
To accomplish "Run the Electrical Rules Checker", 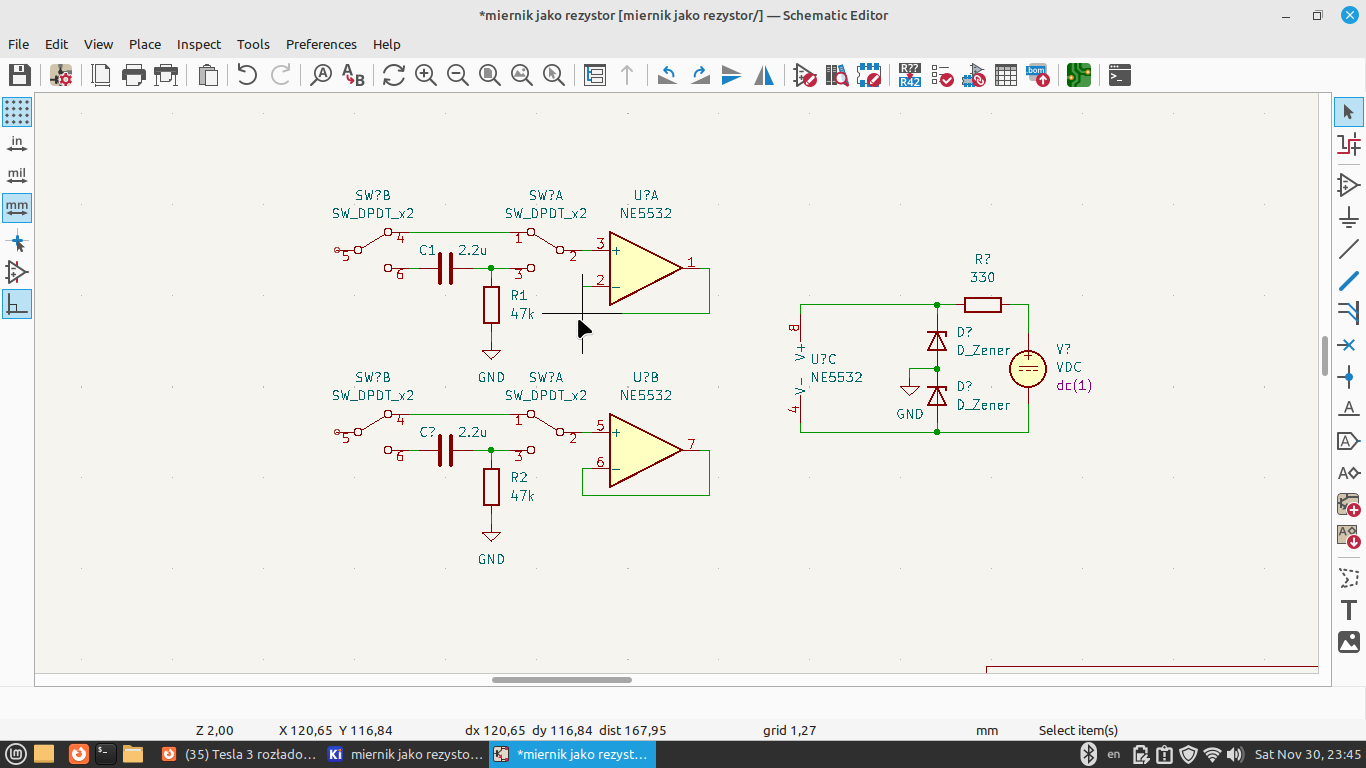I will coord(942,75).
